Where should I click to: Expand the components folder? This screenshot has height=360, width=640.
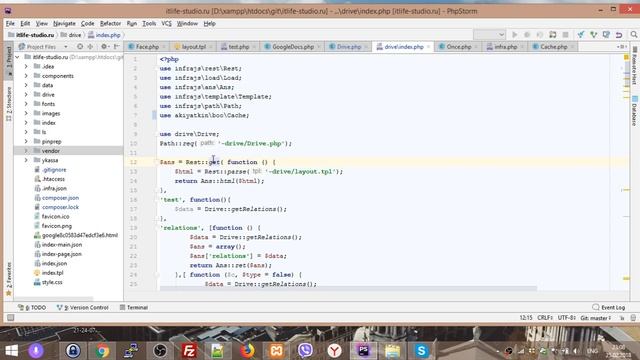click(26, 76)
